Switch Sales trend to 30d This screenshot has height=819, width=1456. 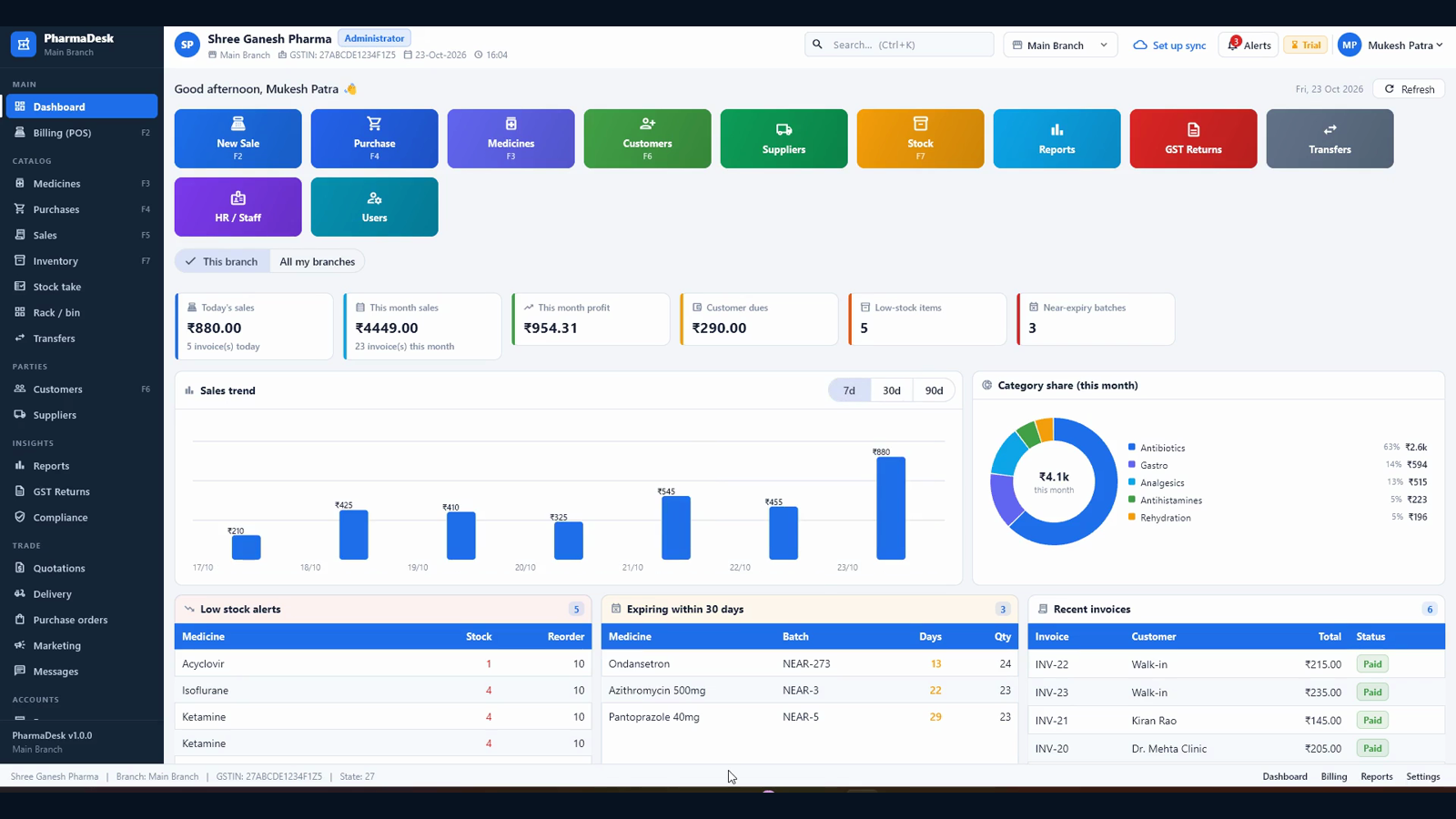tap(892, 390)
